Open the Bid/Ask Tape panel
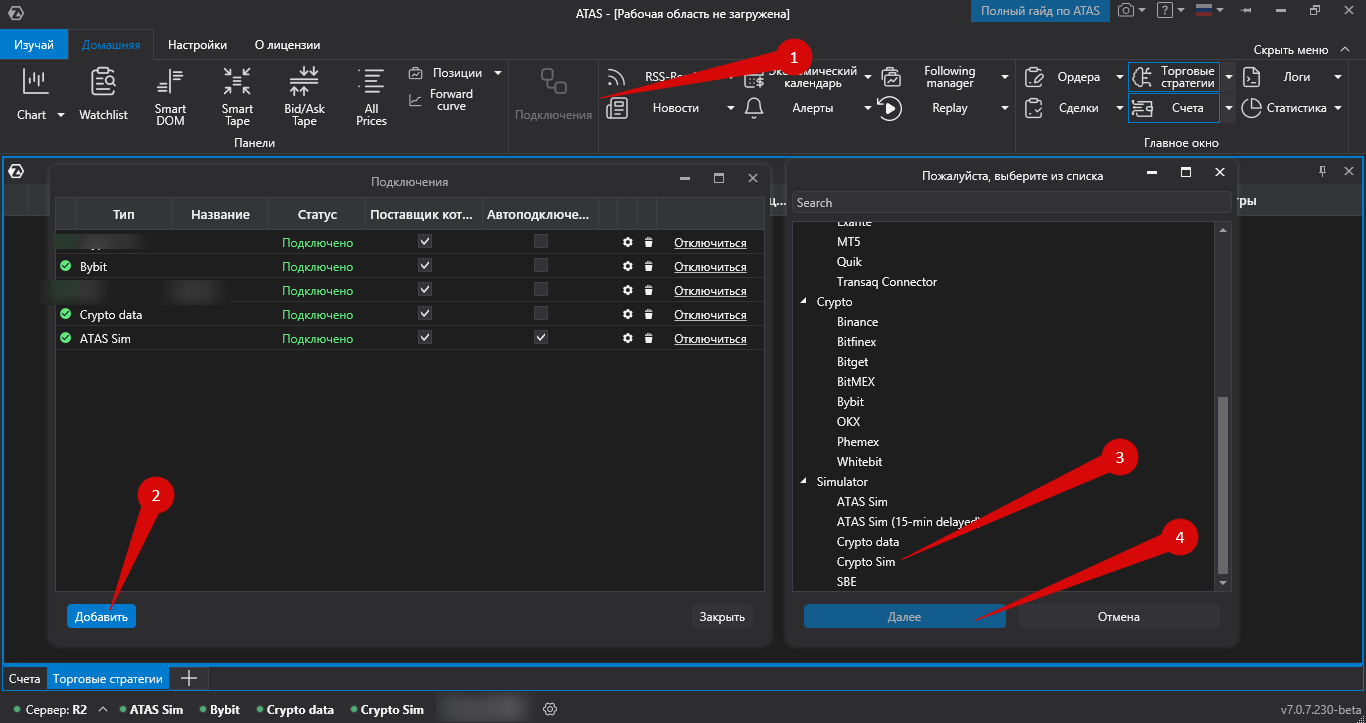Screen dimensions: 1366x723 coord(304,97)
